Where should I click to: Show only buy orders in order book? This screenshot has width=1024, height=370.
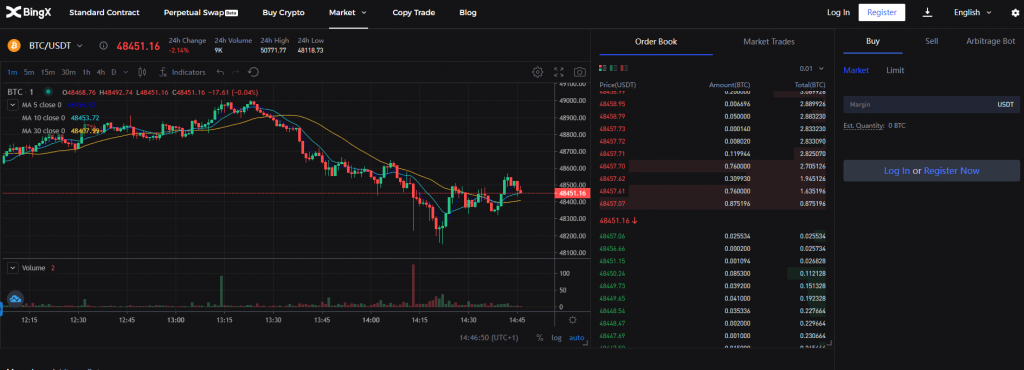coord(613,69)
